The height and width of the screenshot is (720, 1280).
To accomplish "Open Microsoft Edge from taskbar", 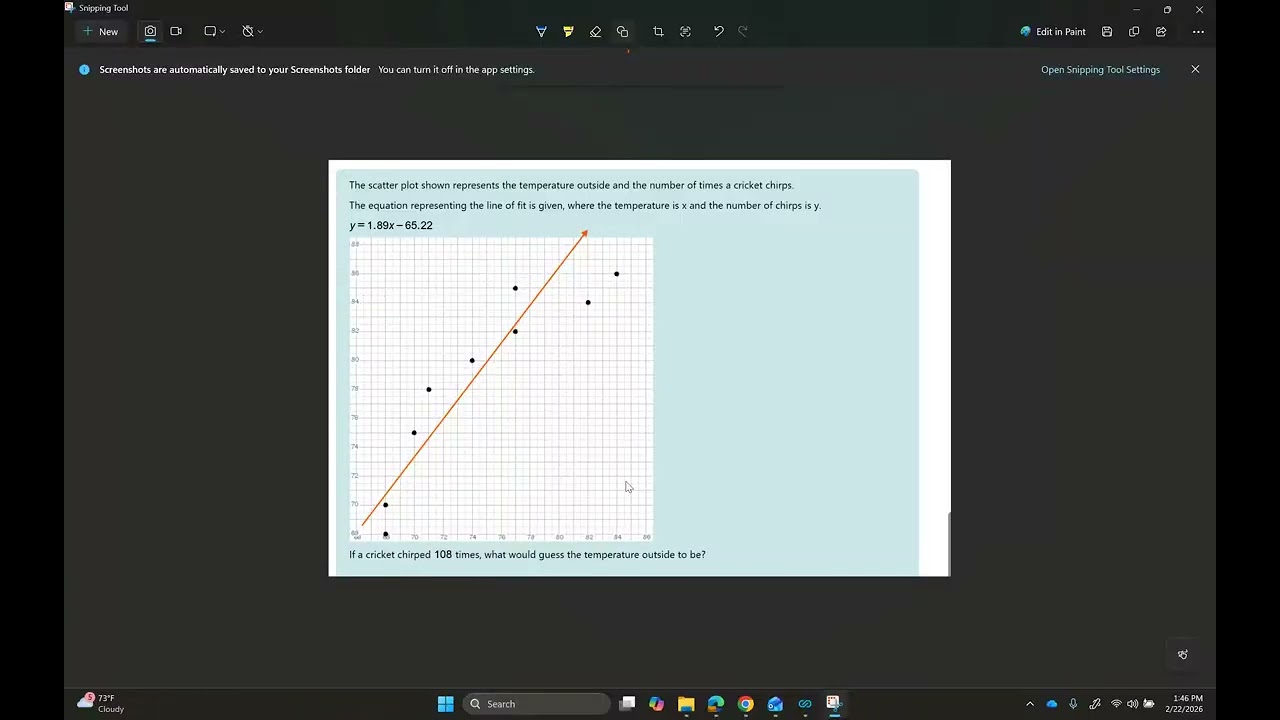I will (x=716, y=704).
